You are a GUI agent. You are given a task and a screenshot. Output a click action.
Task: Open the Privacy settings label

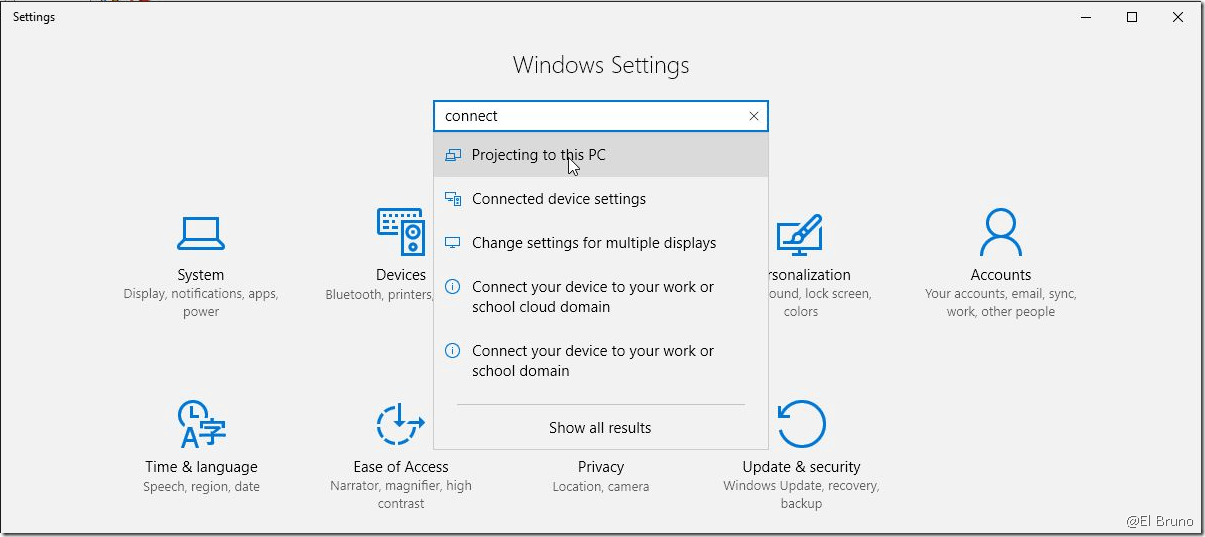(600, 467)
